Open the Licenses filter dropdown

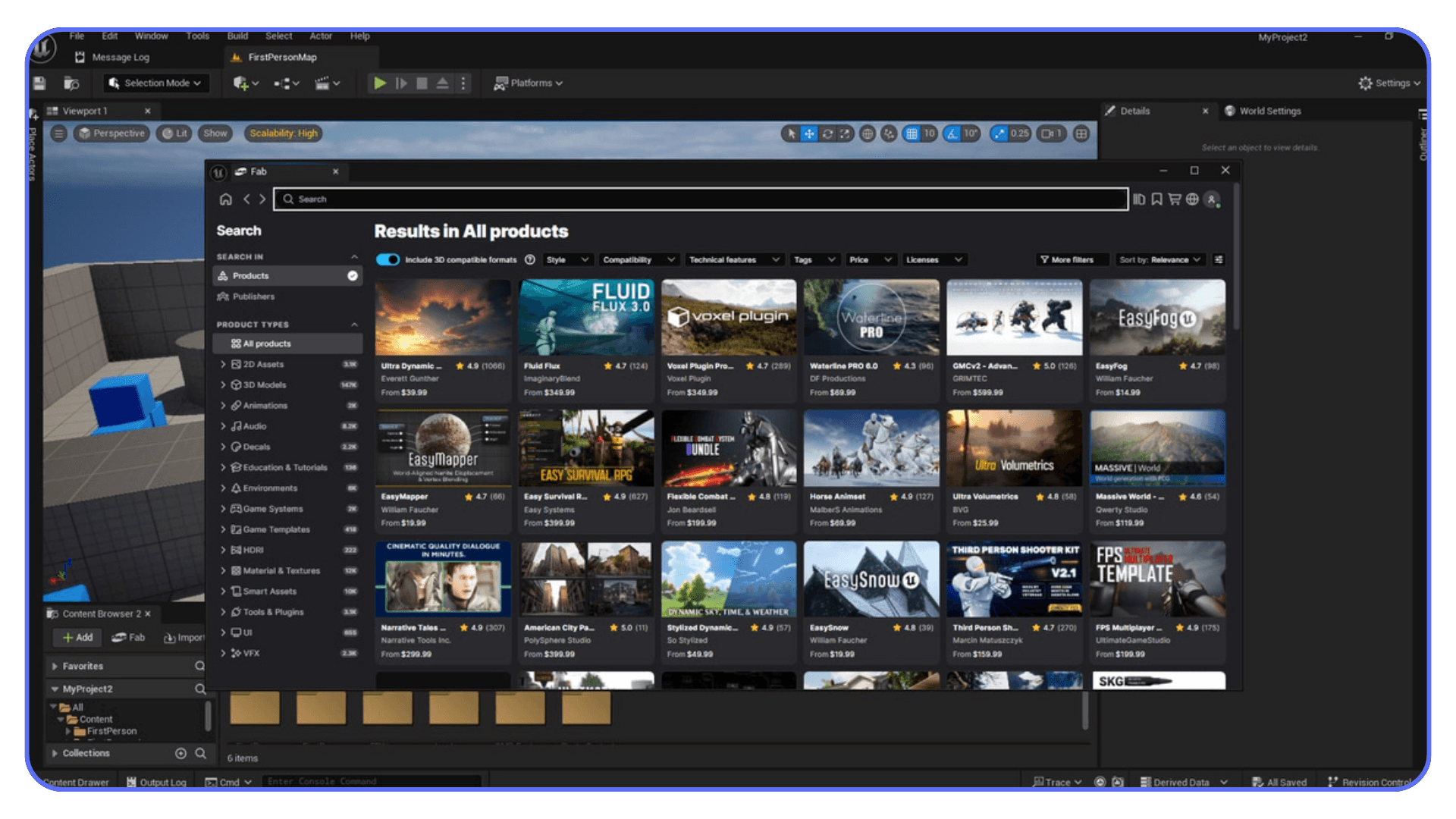[x=934, y=259]
